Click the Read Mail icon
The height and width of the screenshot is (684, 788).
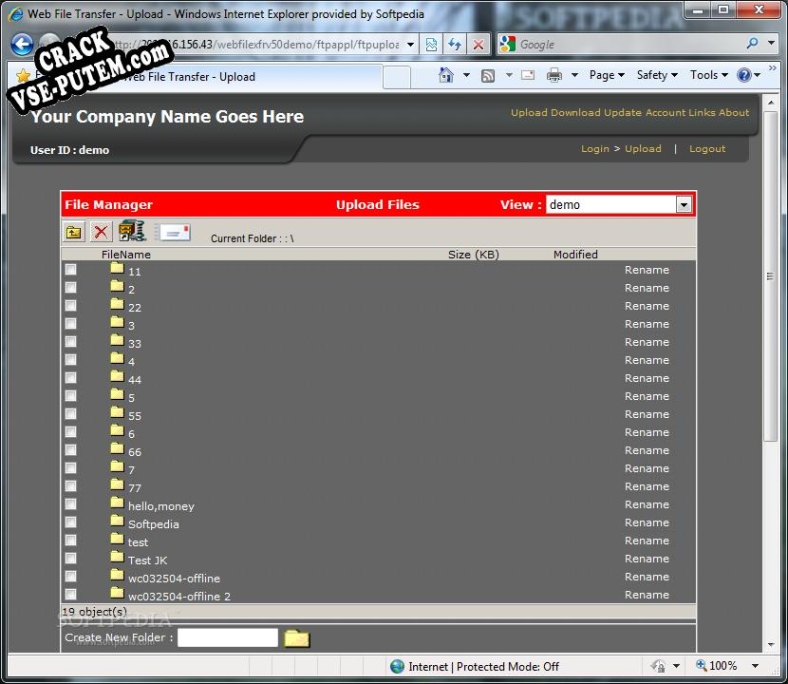528,75
